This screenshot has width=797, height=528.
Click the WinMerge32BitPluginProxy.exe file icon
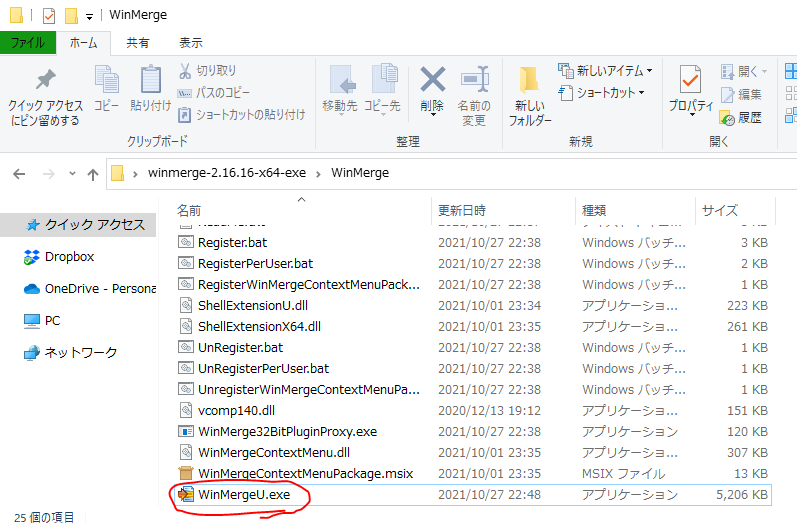[x=186, y=431]
